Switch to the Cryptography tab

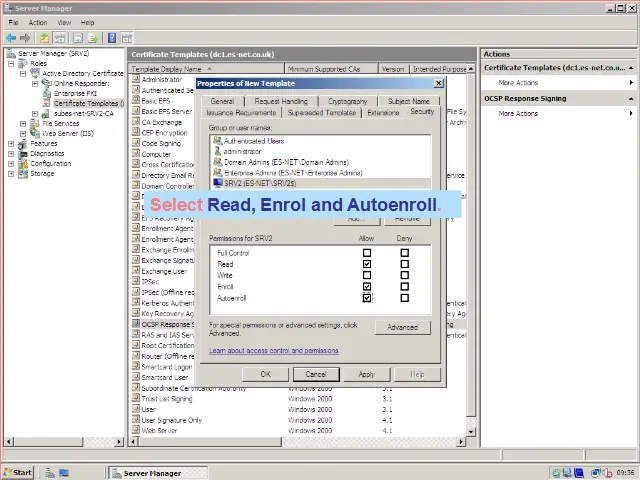[x=347, y=101]
